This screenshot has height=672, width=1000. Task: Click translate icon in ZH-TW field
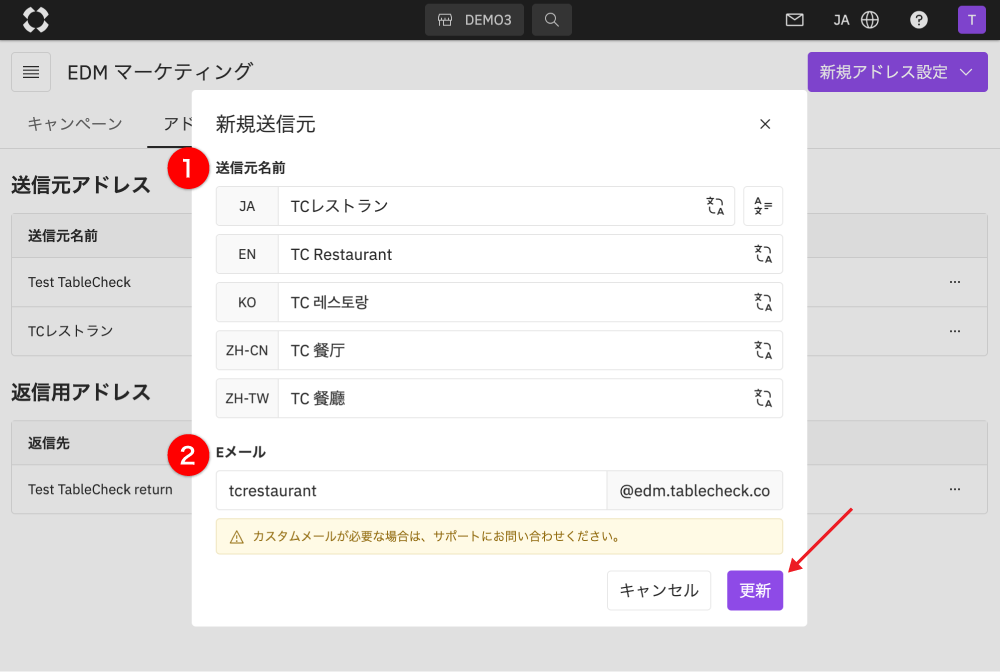(x=763, y=398)
